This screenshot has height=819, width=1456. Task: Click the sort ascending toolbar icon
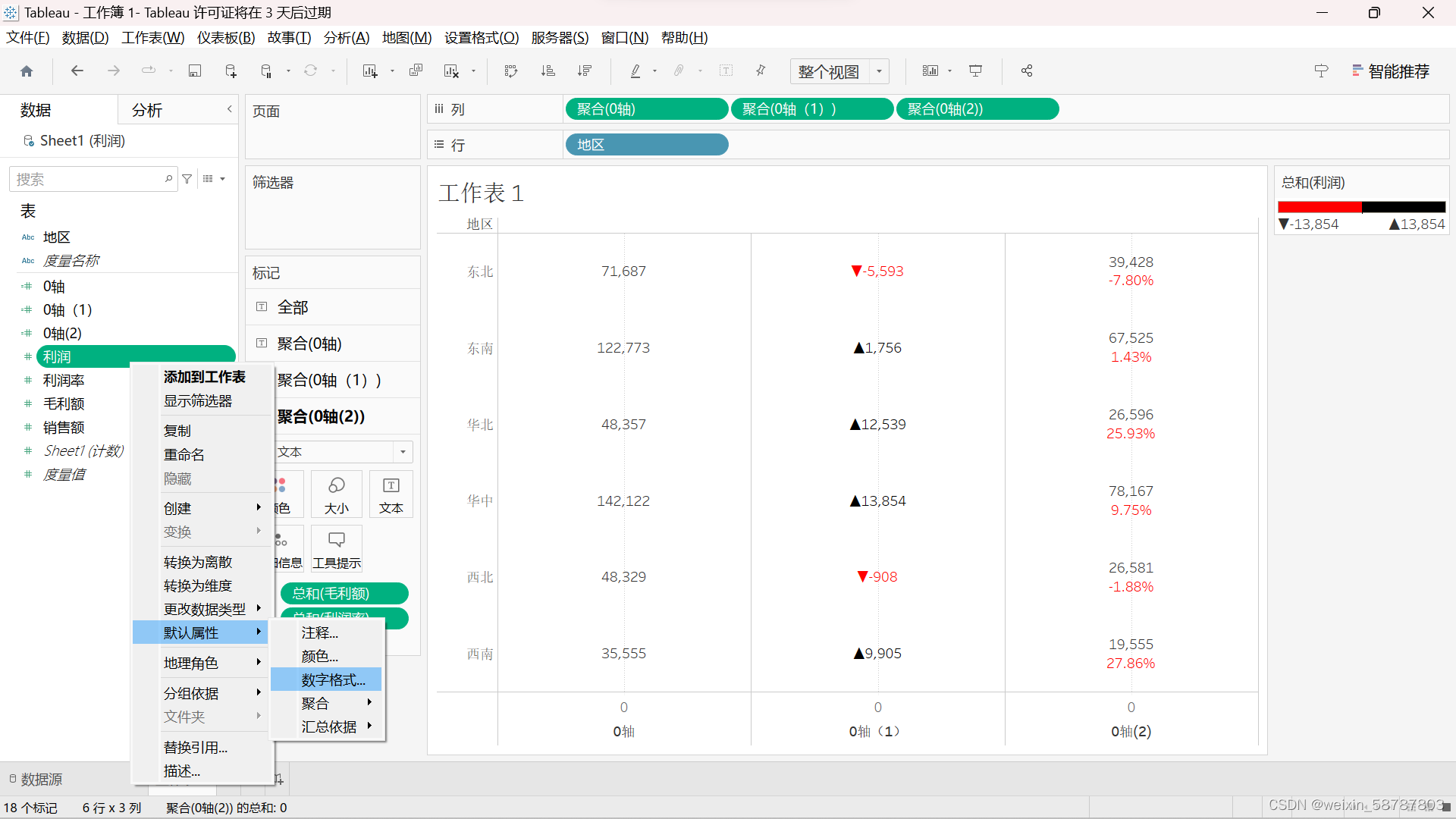pyautogui.click(x=548, y=71)
